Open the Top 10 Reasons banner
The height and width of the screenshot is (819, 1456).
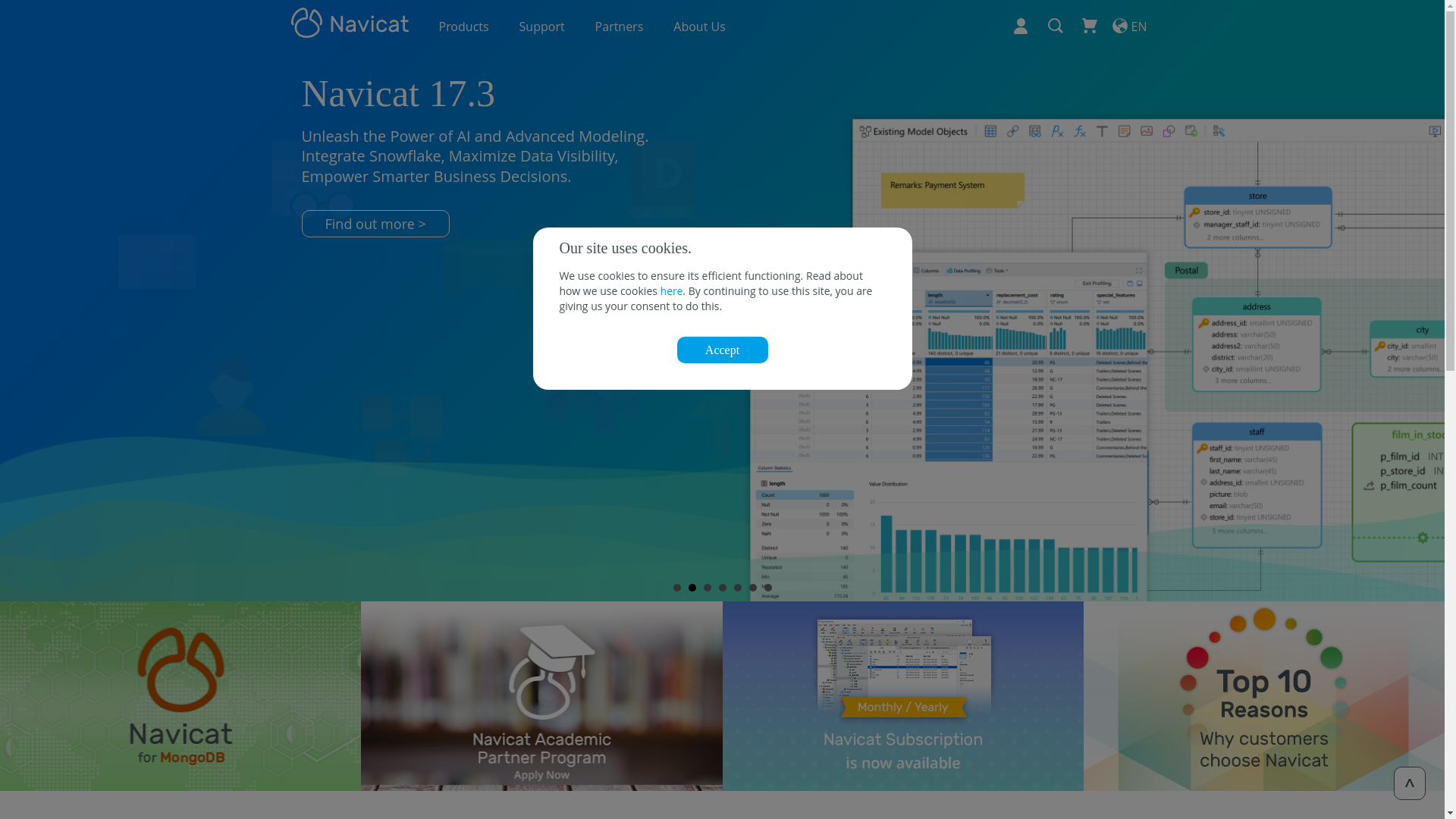(x=1263, y=696)
